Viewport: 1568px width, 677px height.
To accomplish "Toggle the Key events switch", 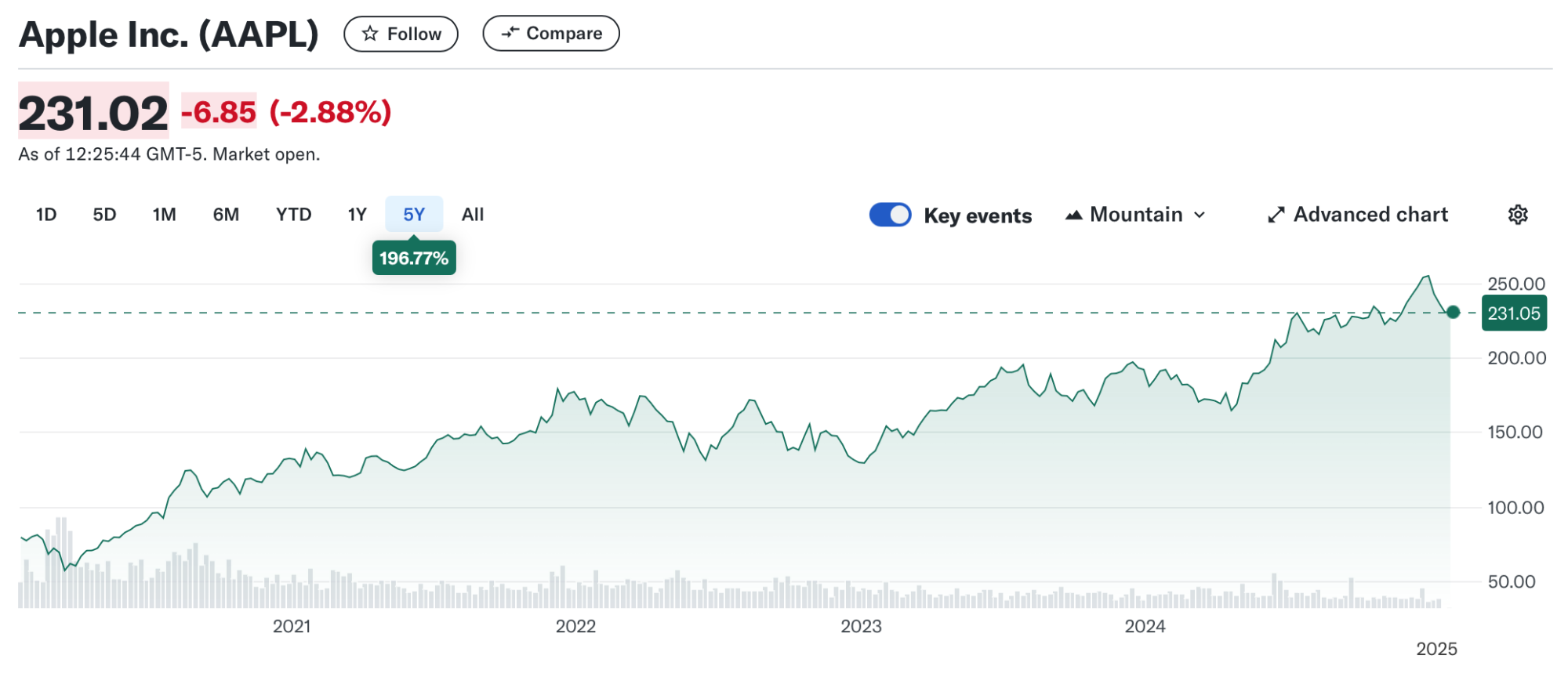I will pyautogui.click(x=890, y=215).
